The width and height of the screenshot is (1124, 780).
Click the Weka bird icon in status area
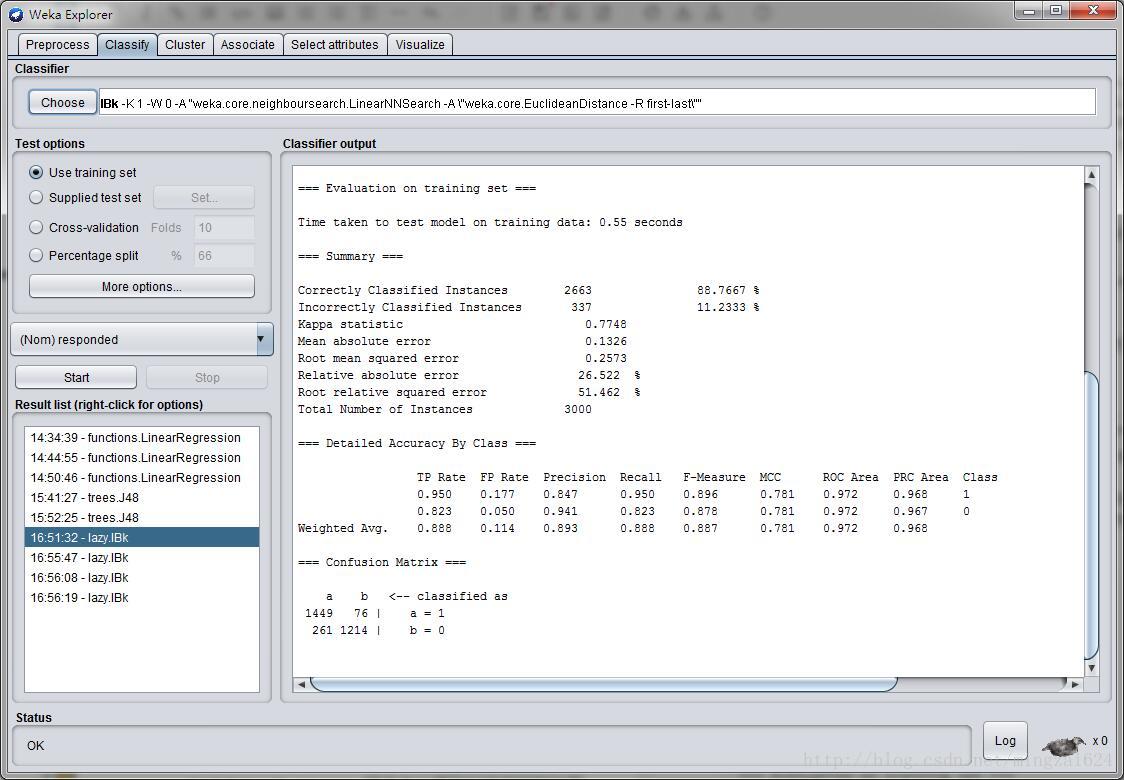point(1064,746)
